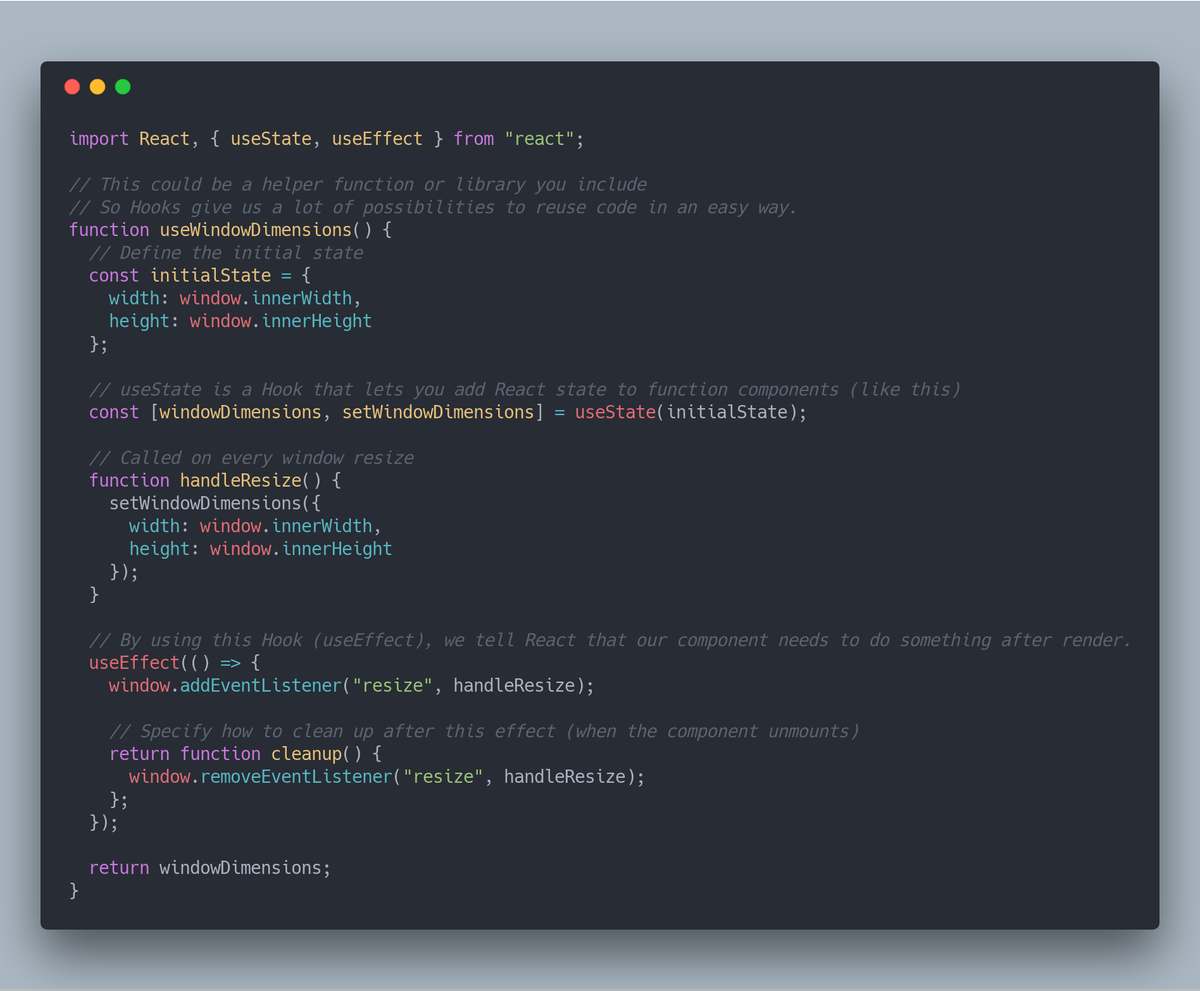Click the "react" string literal
The height and width of the screenshot is (991, 1200).
click(539, 139)
